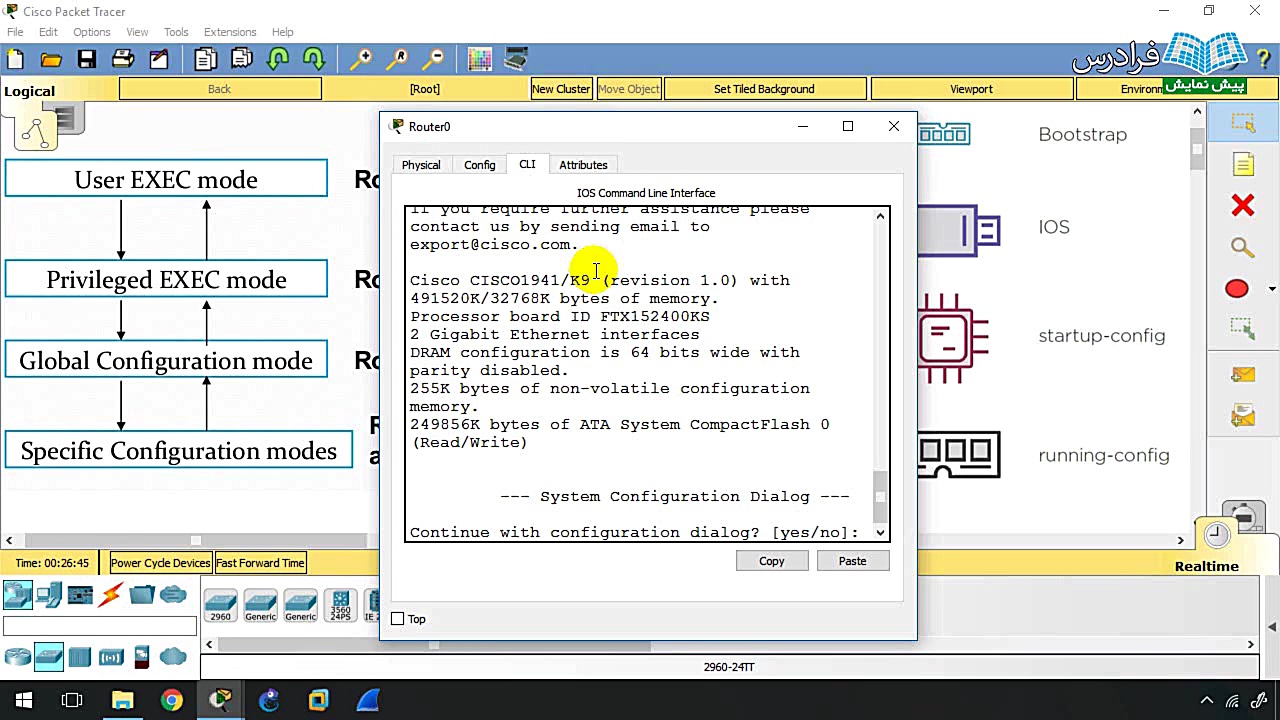Click the Logical workspace tab
This screenshot has width=1280, height=720.
pyautogui.click(x=29, y=91)
